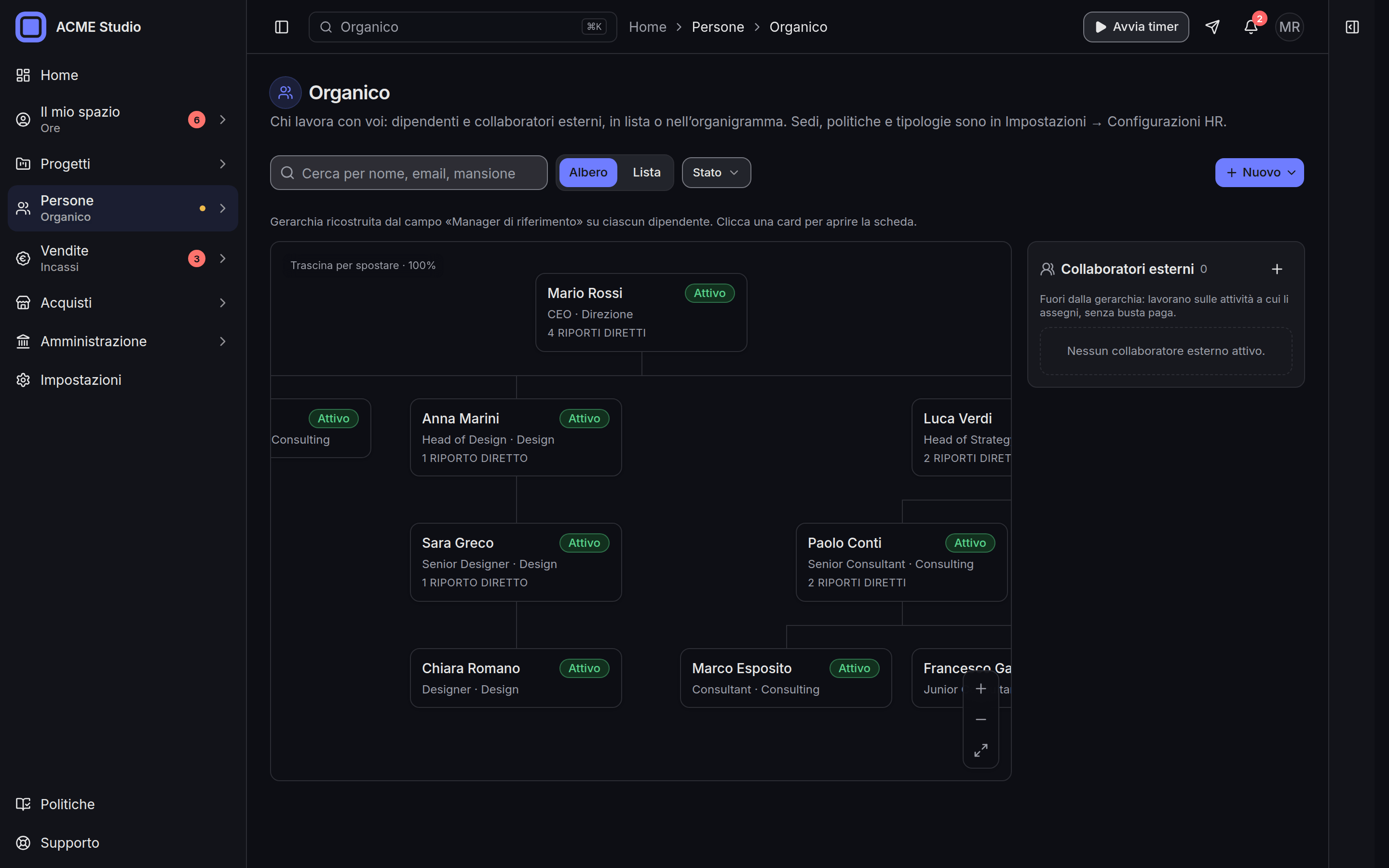Fit org chart to full view

(980, 750)
